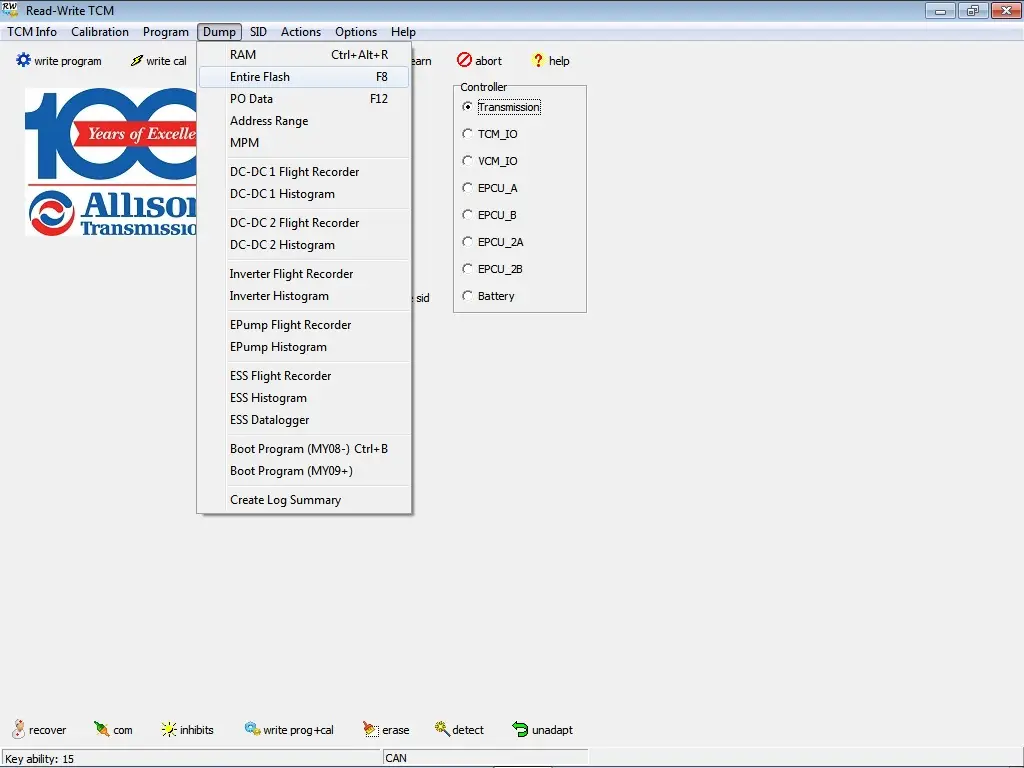The width and height of the screenshot is (1024, 768).
Task: Select the EPCU_A controller option
Action: coord(467,188)
